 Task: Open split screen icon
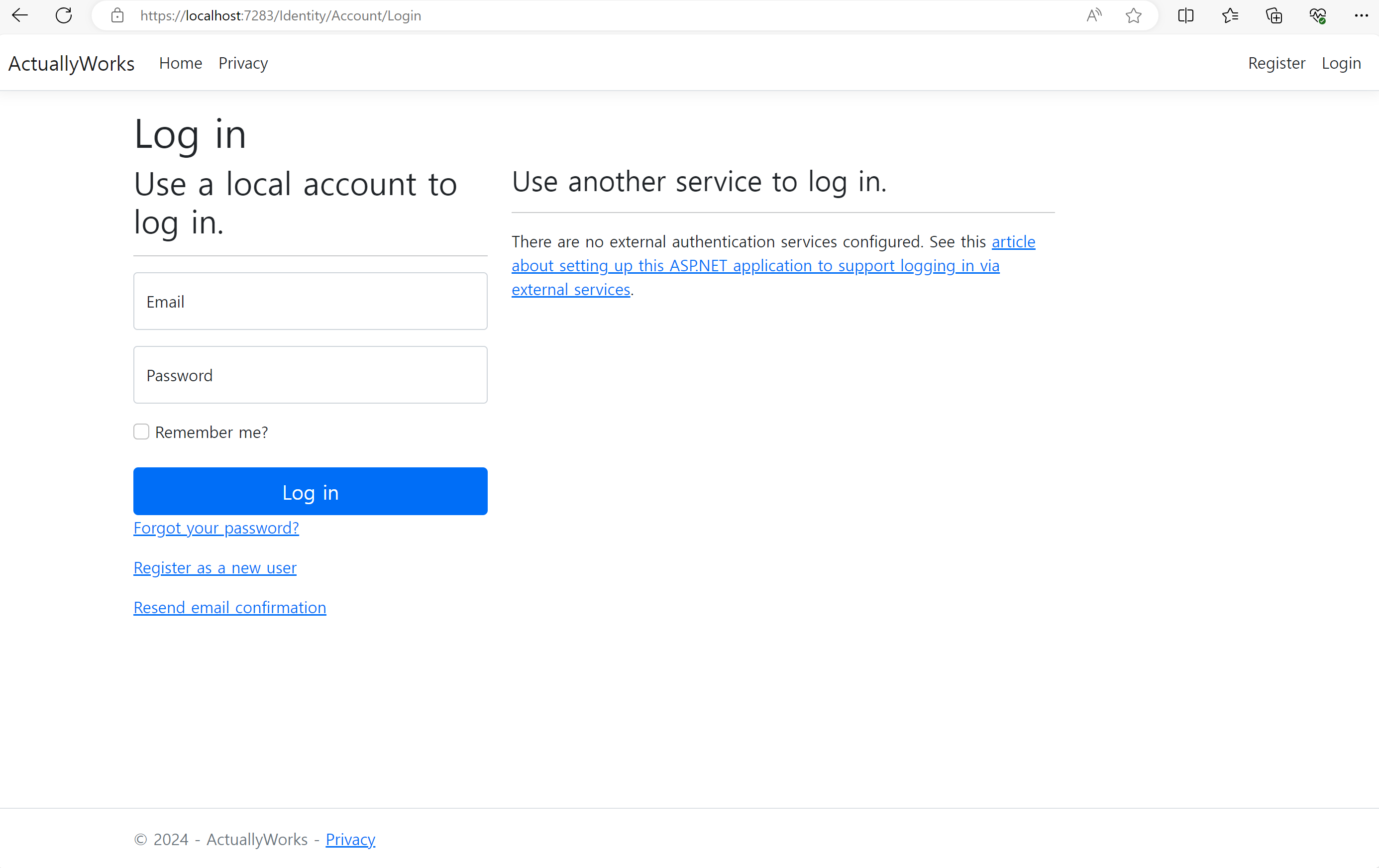pos(1185,15)
